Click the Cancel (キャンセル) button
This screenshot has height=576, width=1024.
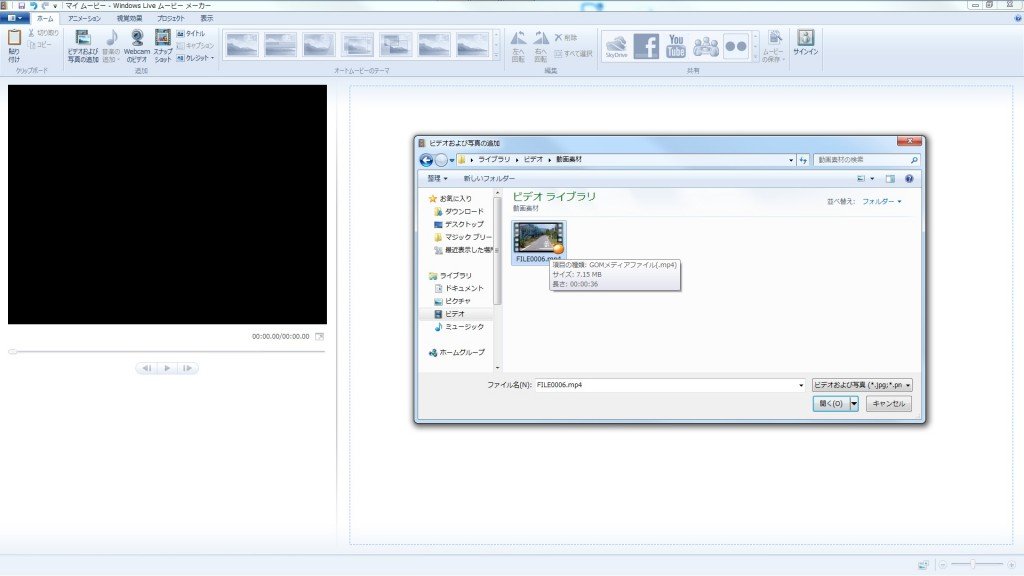click(888, 404)
